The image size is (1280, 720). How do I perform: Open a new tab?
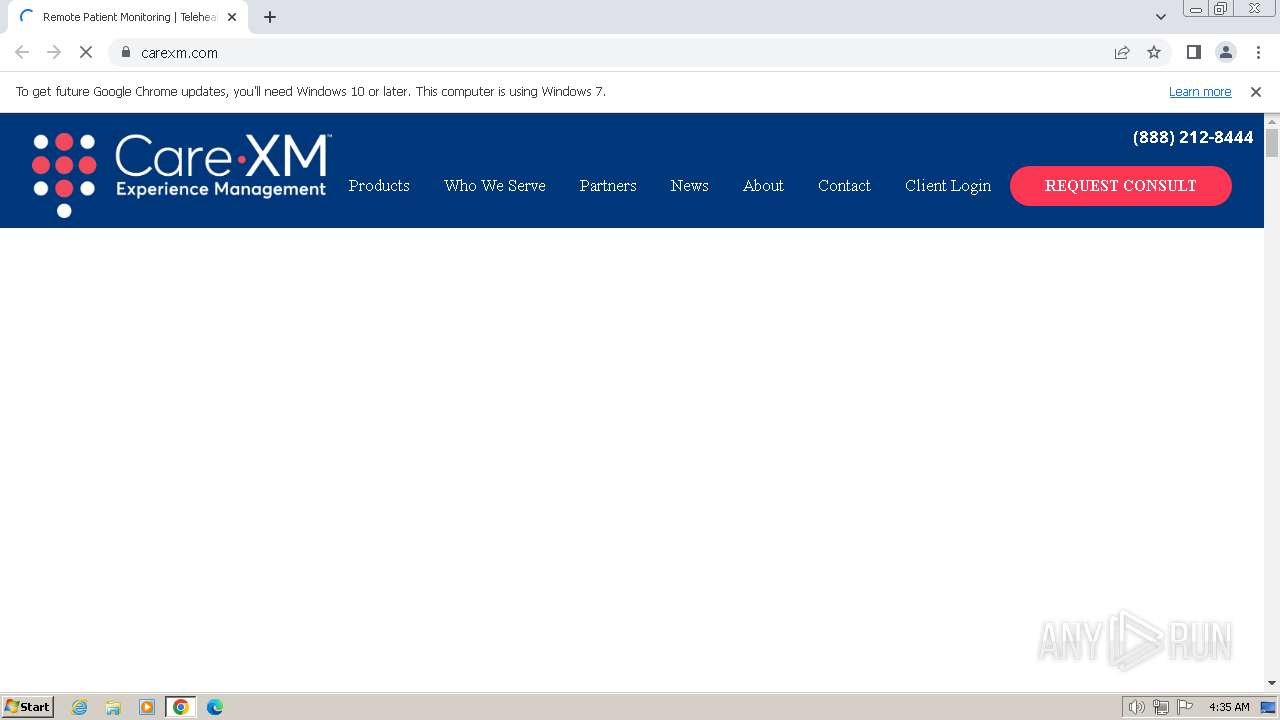pyautogui.click(x=270, y=17)
